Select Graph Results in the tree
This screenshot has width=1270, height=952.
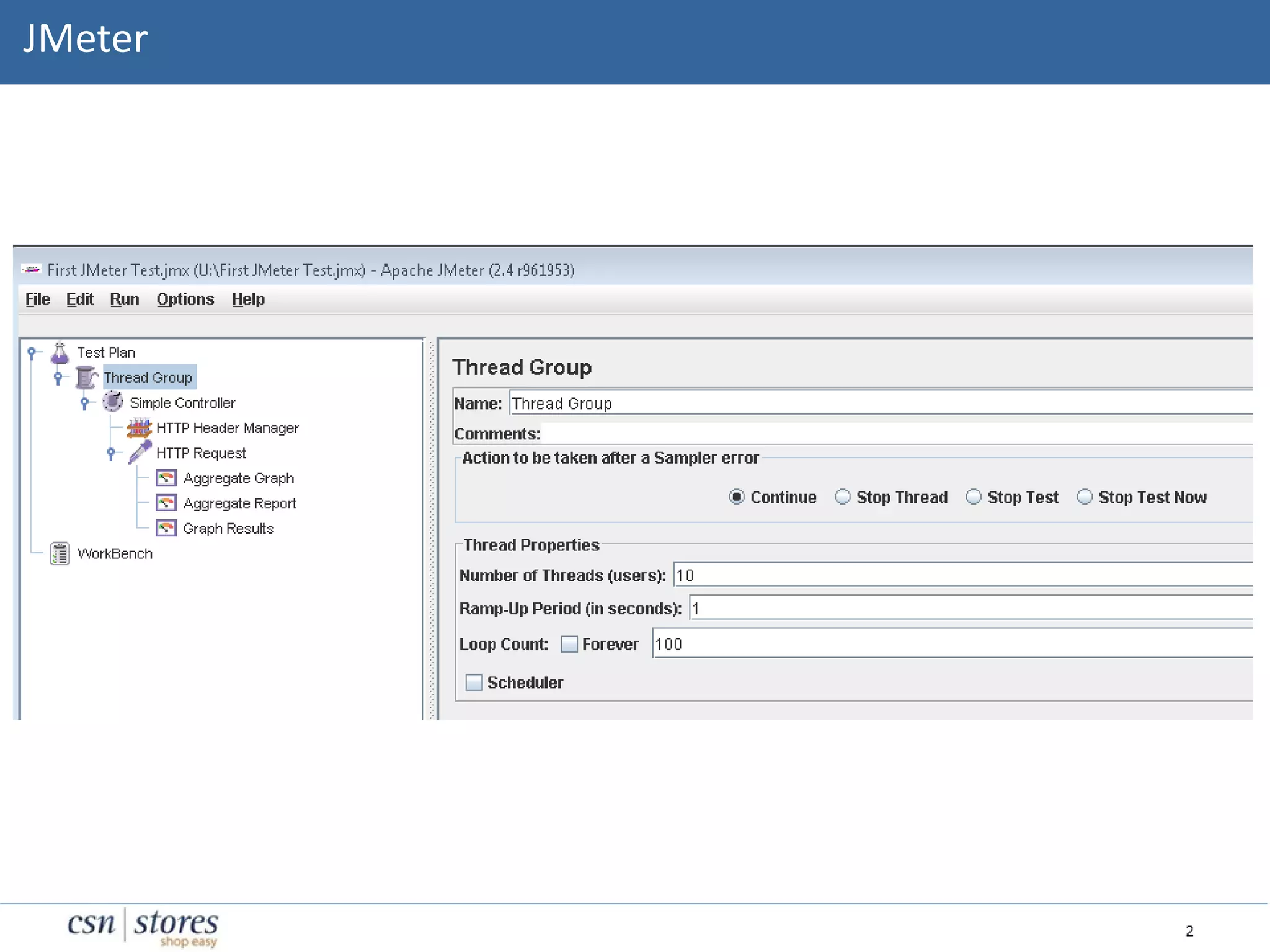[x=228, y=528]
